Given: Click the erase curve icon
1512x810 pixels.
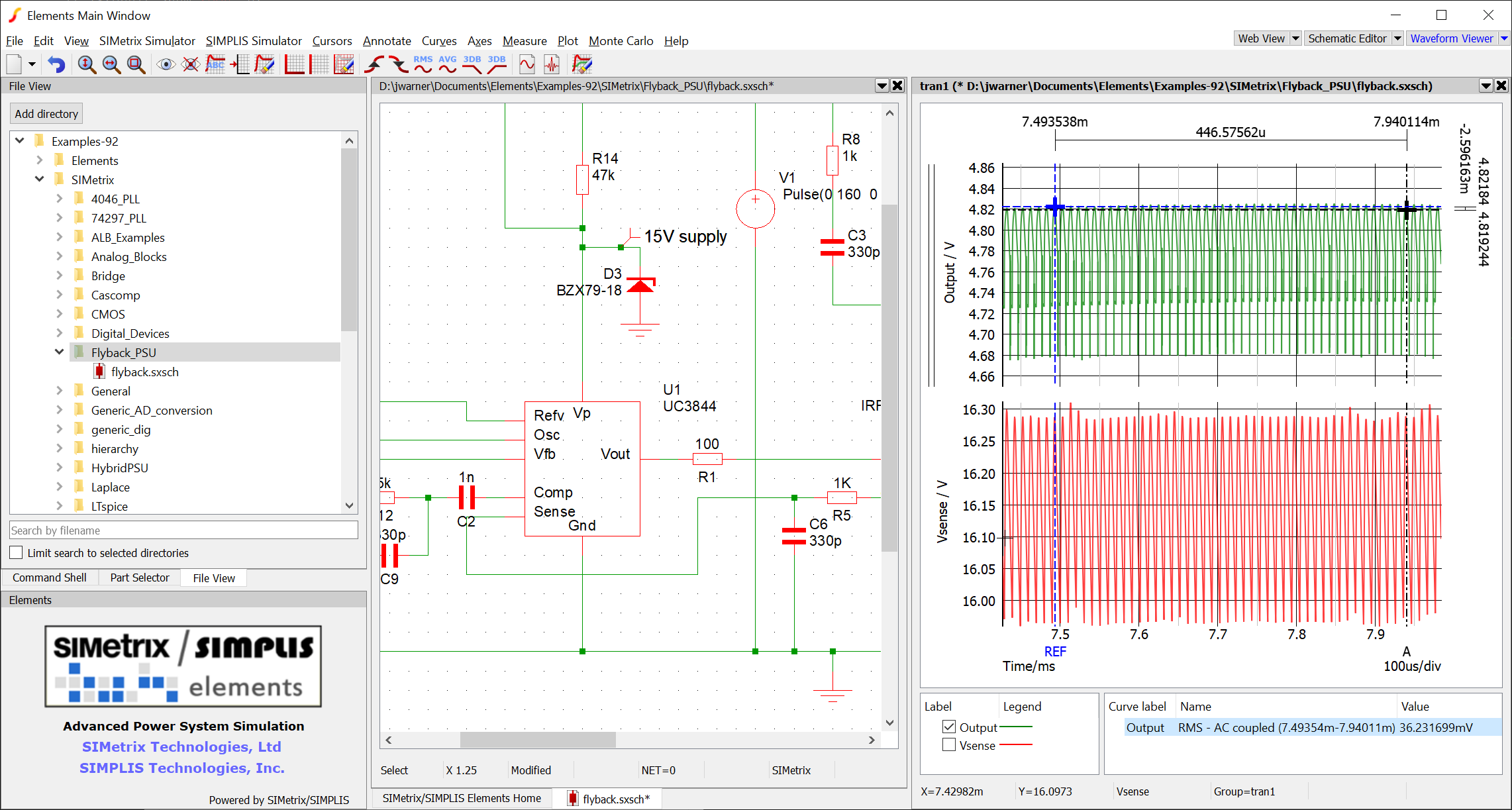Looking at the screenshot, I should tap(264, 64).
